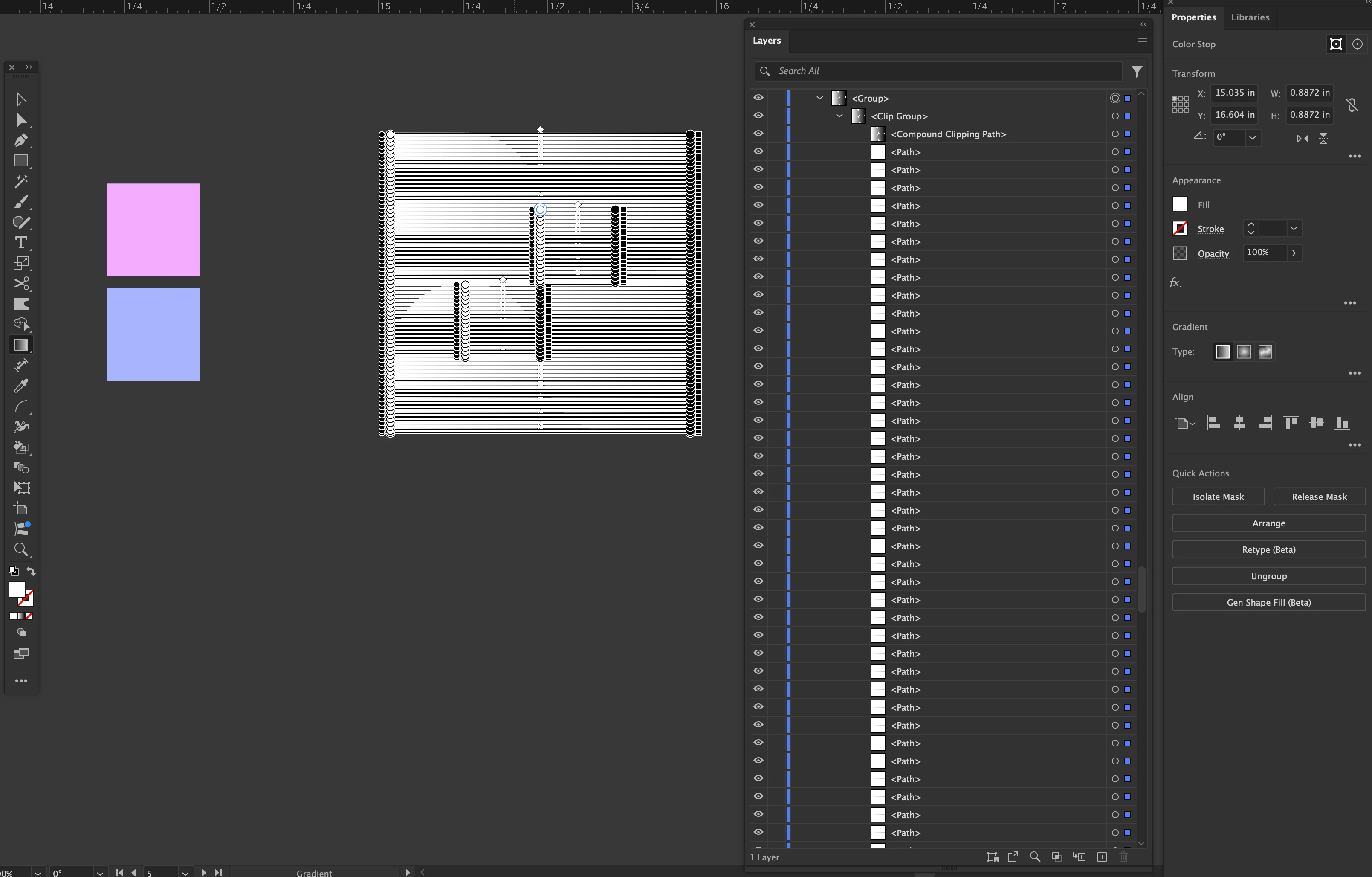This screenshot has width=1372, height=877.
Task: Open the stroke weight dropdown
Action: click(x=1294, y=229)
